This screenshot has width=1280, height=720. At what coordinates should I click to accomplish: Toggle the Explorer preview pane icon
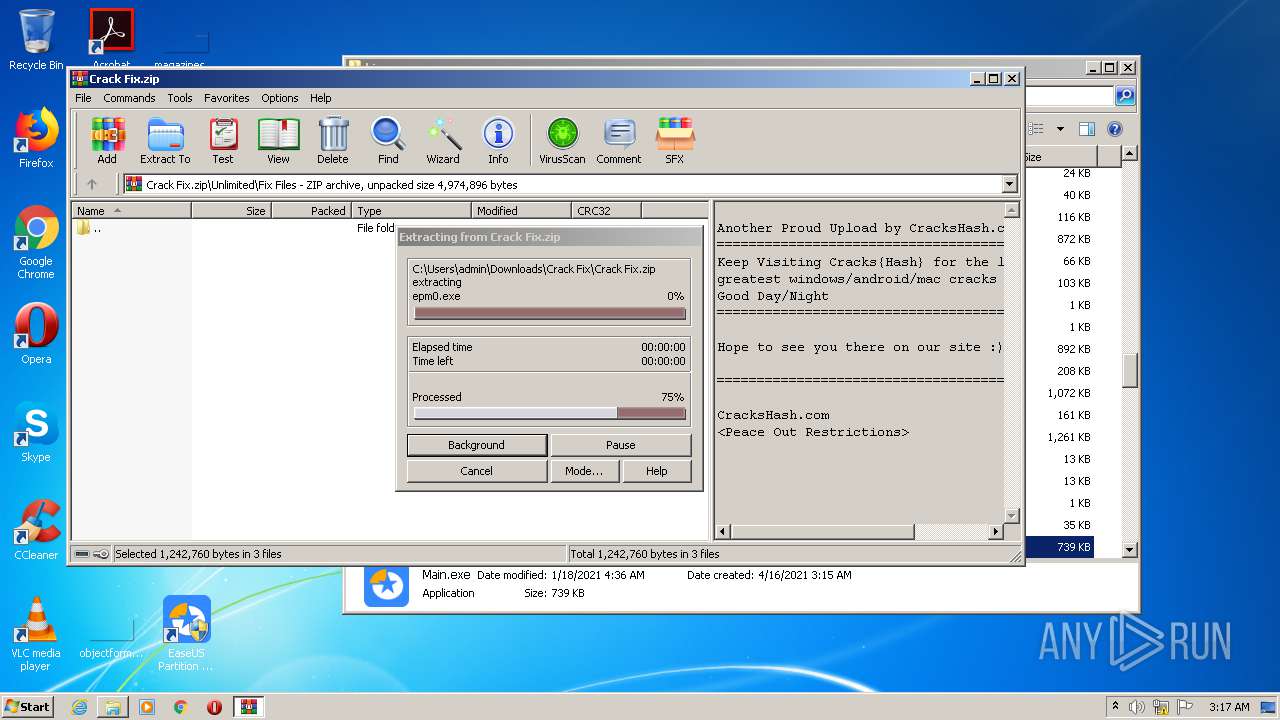coord(1087,128)
